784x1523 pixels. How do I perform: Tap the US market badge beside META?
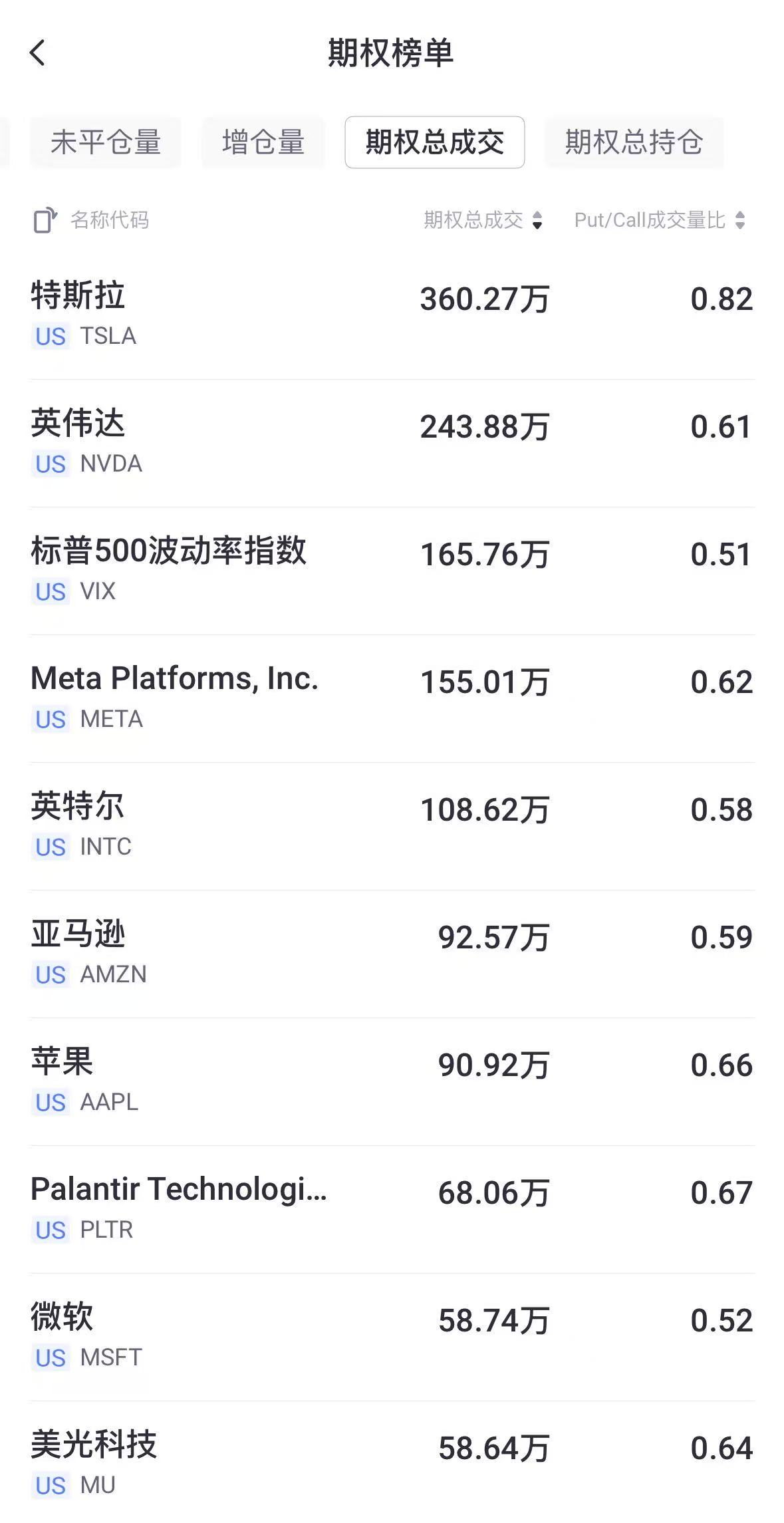[x=51, y=720]
